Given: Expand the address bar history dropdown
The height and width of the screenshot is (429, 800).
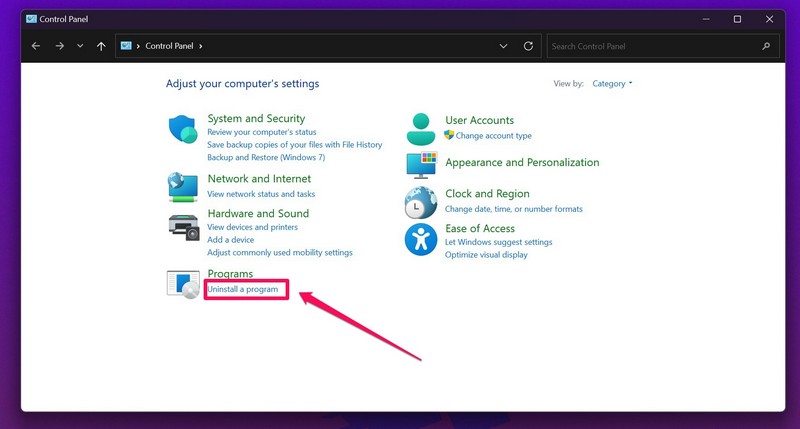Looking at the screenshot, I should (x=503, y=46).
